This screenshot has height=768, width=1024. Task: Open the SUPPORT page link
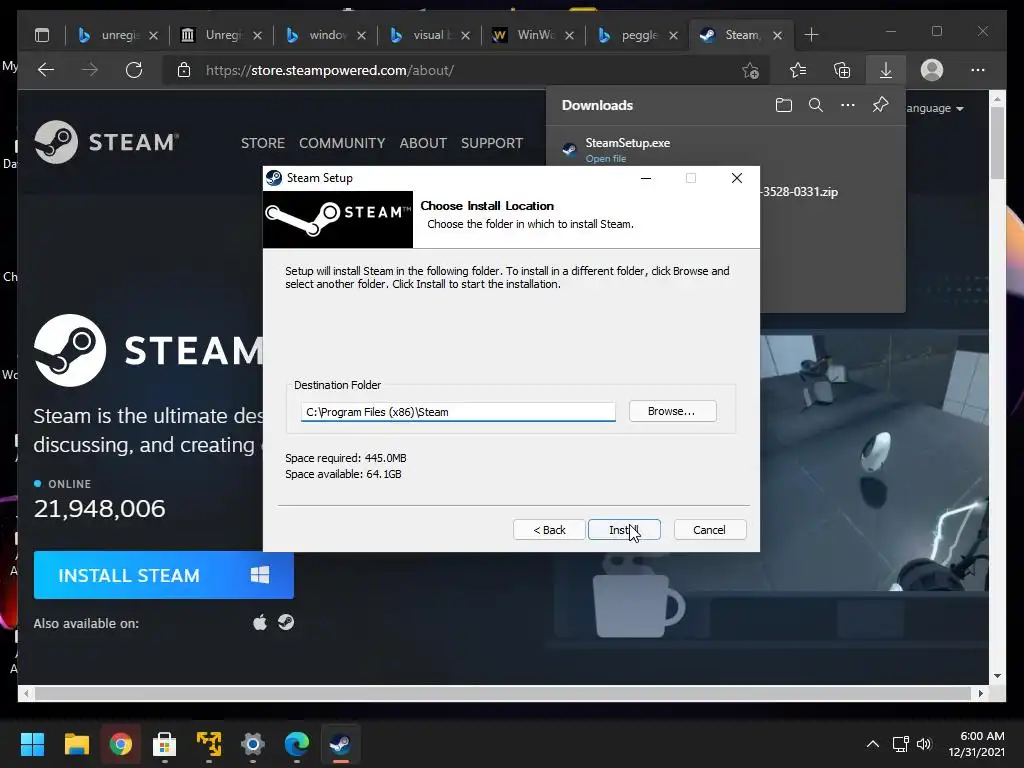(x=492, y=143)
